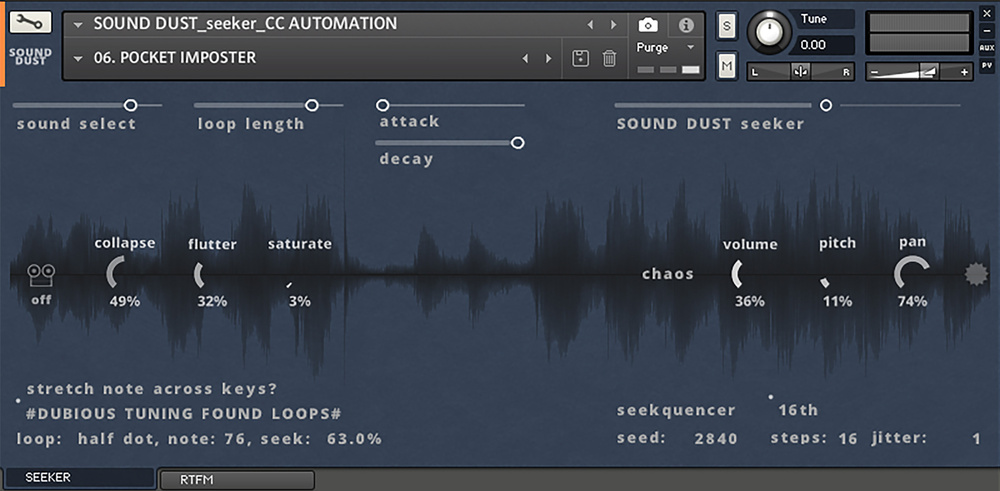Click the seekquencer seed value 2840
Viewport: 1000px width, 491px height.
pyautogui.click(x=716, y=438)
